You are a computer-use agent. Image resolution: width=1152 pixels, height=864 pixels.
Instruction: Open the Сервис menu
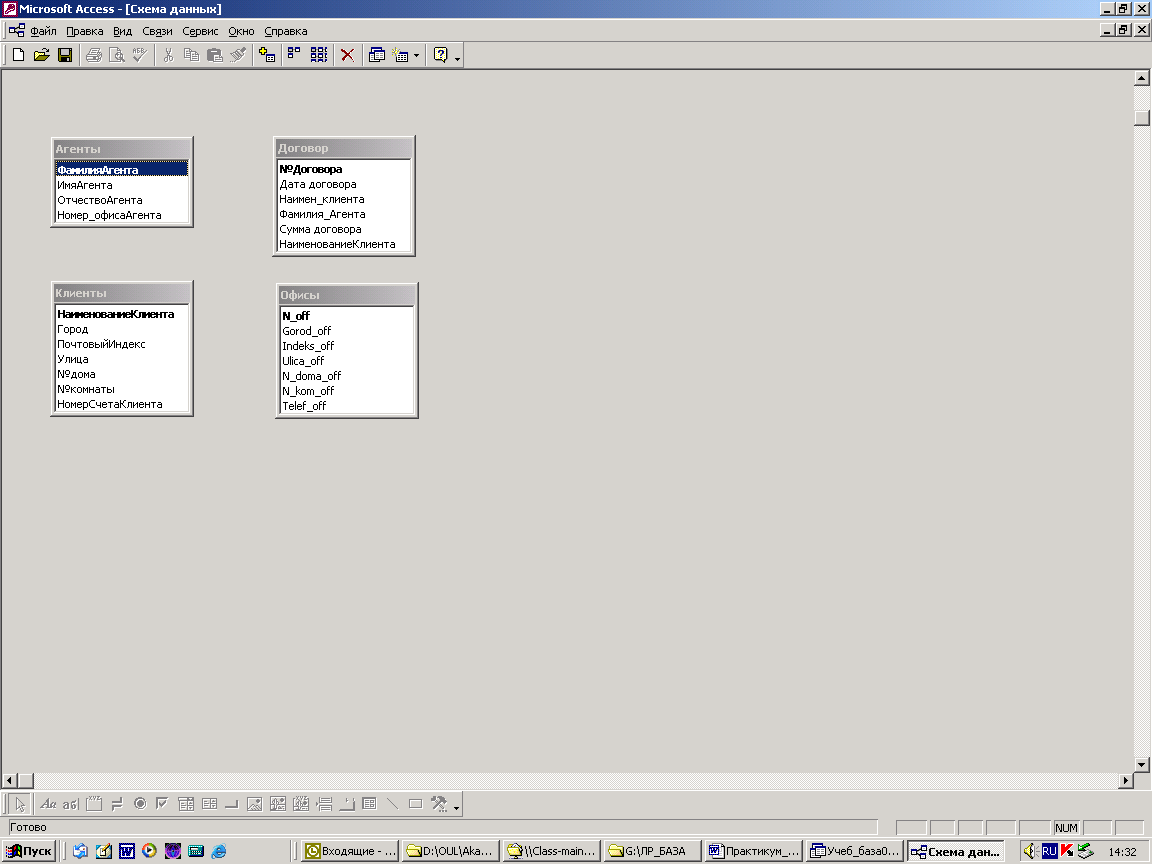200,31
